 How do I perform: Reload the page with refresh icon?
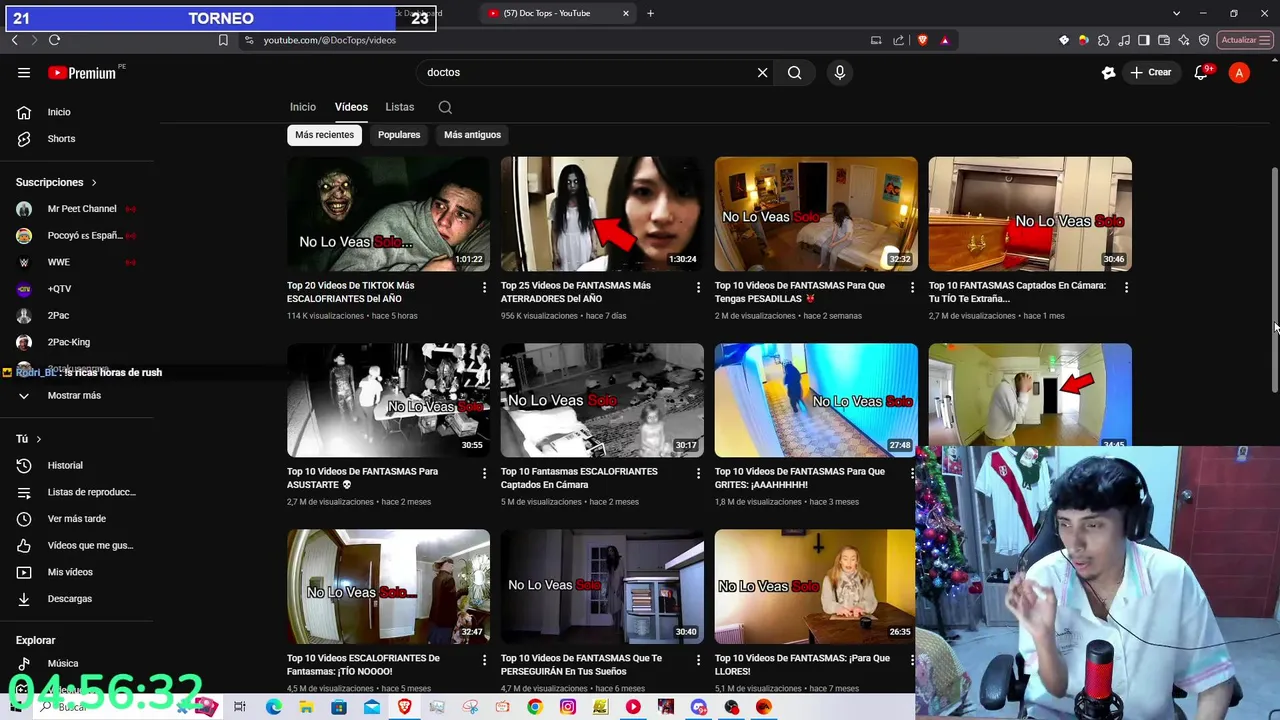54,40
